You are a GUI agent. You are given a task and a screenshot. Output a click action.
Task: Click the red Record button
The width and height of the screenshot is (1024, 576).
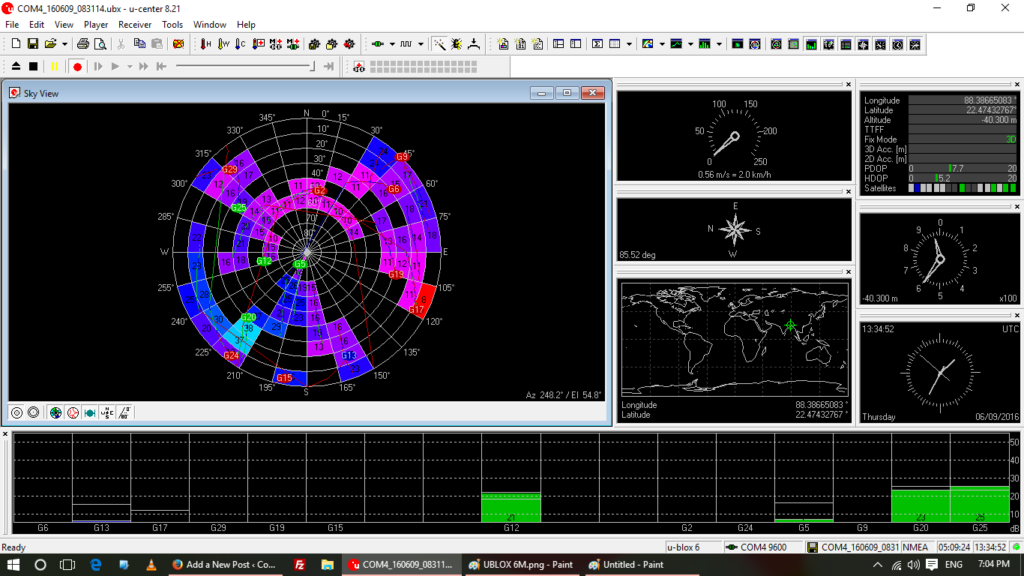tap(77, 66)
